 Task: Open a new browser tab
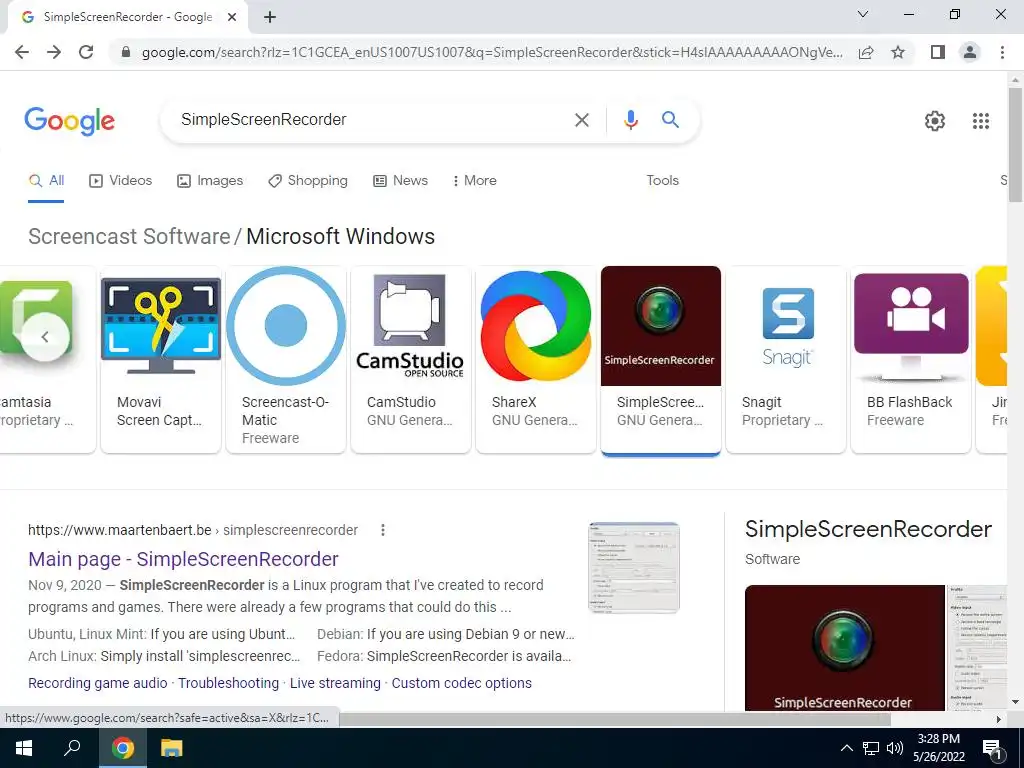point(270,17)
